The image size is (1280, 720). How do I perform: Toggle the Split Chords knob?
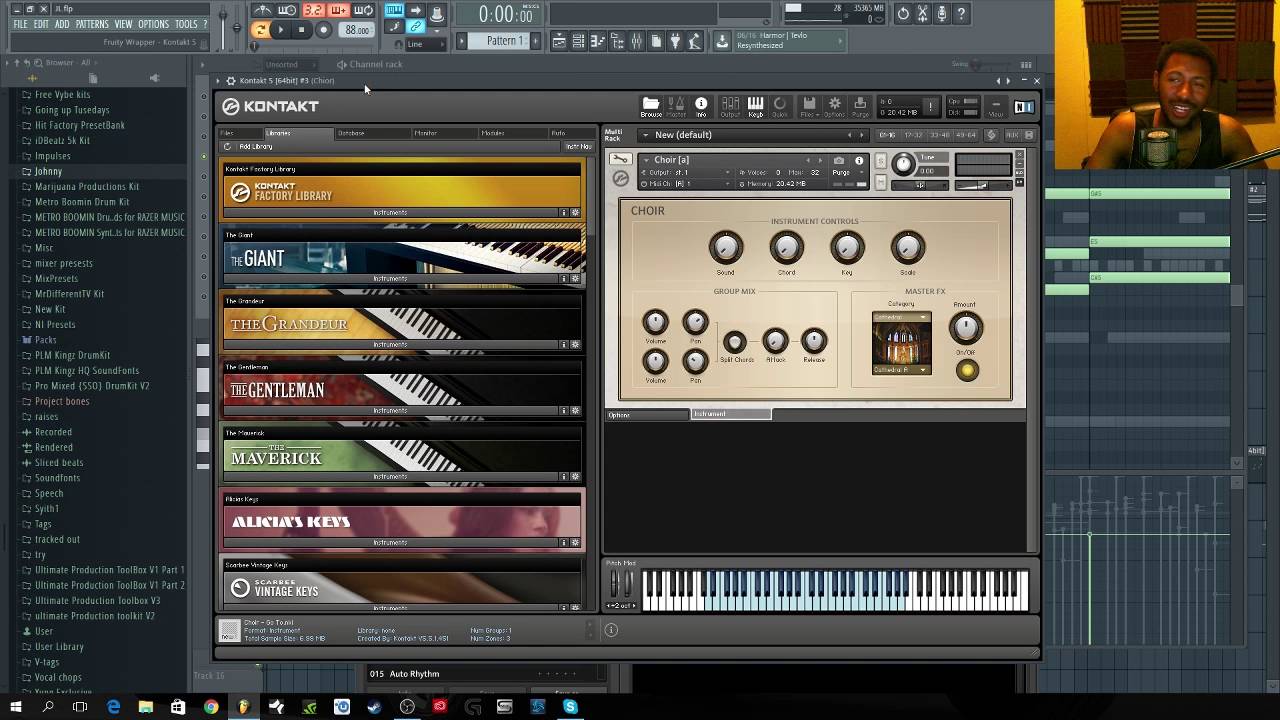[734, 343]
